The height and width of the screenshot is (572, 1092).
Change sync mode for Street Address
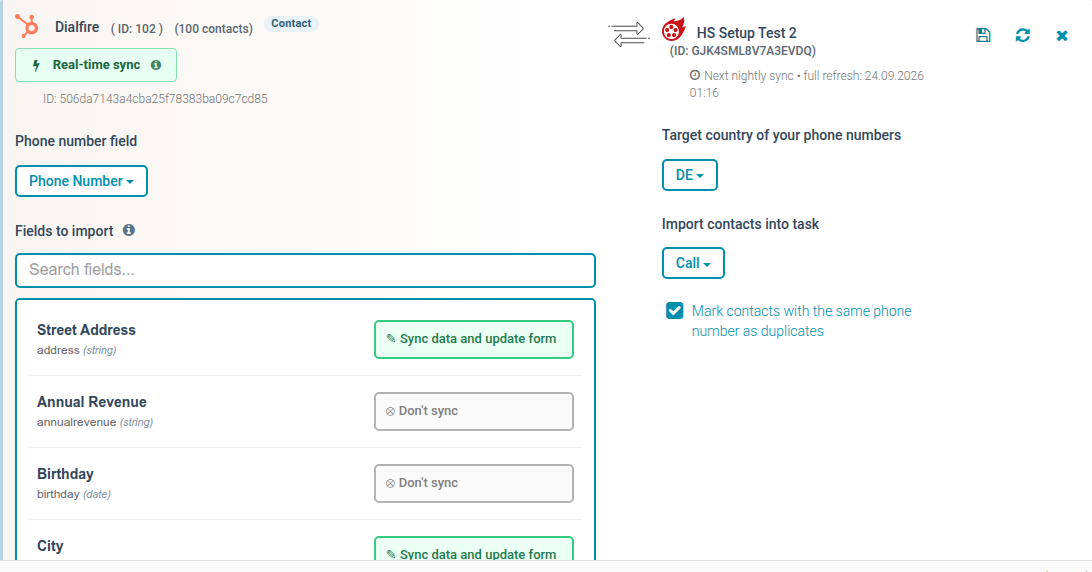[x=474, y=339]
